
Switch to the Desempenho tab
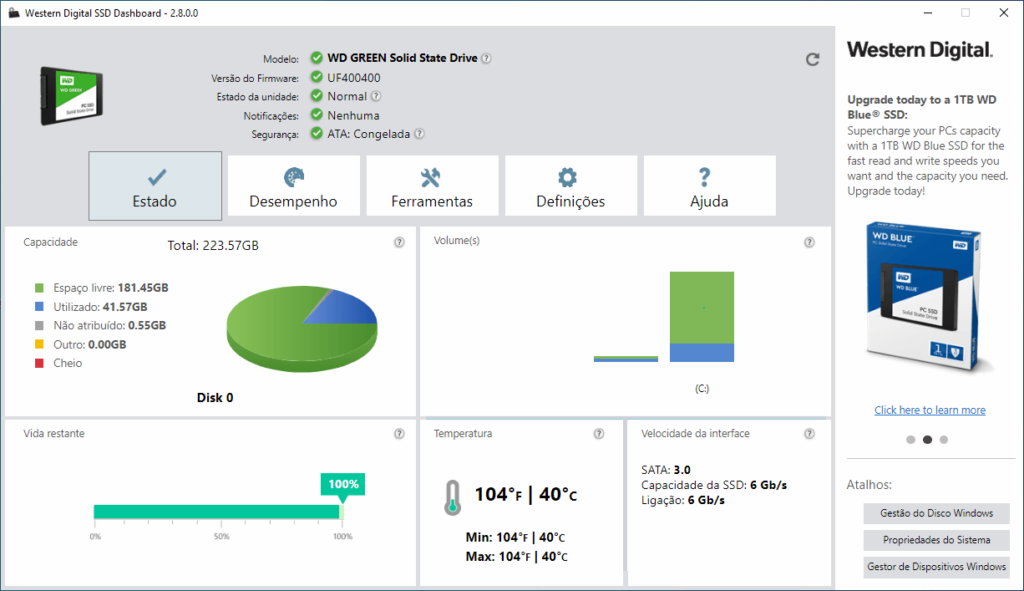[293, 186]
